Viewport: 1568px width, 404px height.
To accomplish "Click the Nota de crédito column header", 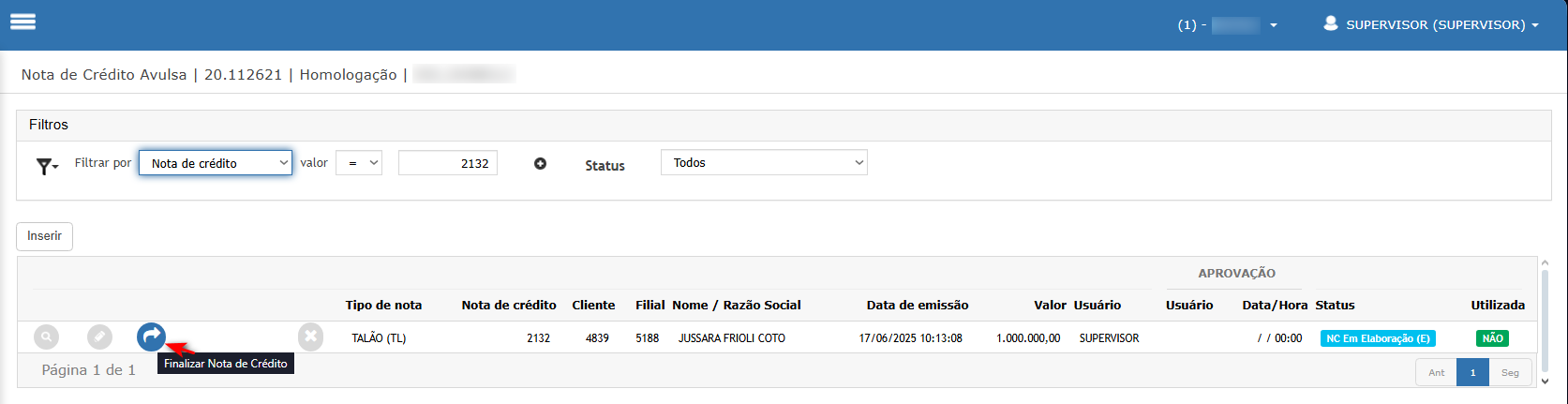I will 509,305.
